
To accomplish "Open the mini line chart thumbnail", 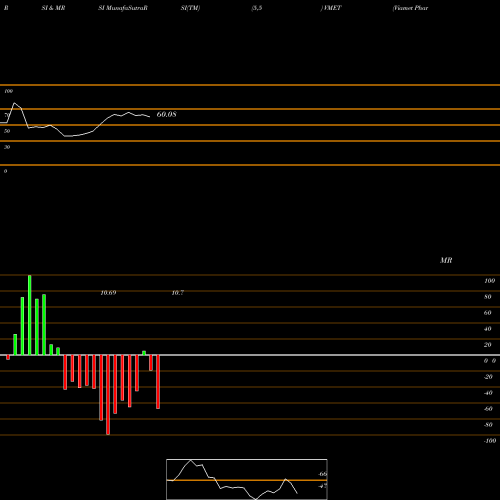I will 247,479.
